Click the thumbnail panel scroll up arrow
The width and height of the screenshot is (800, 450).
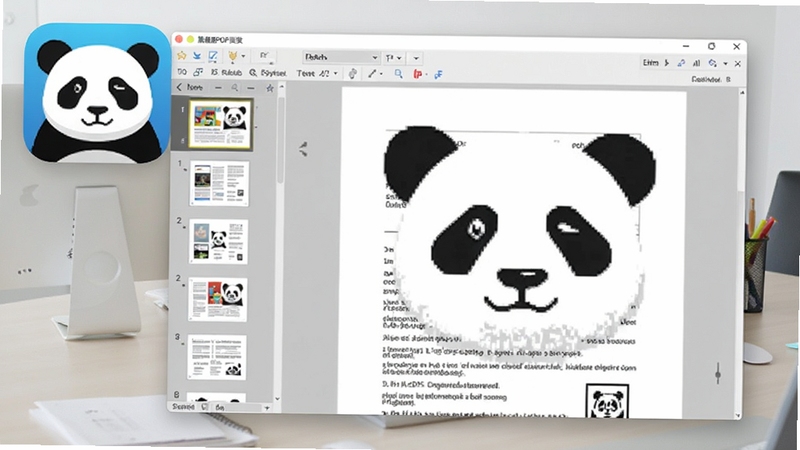pos(281,87)
